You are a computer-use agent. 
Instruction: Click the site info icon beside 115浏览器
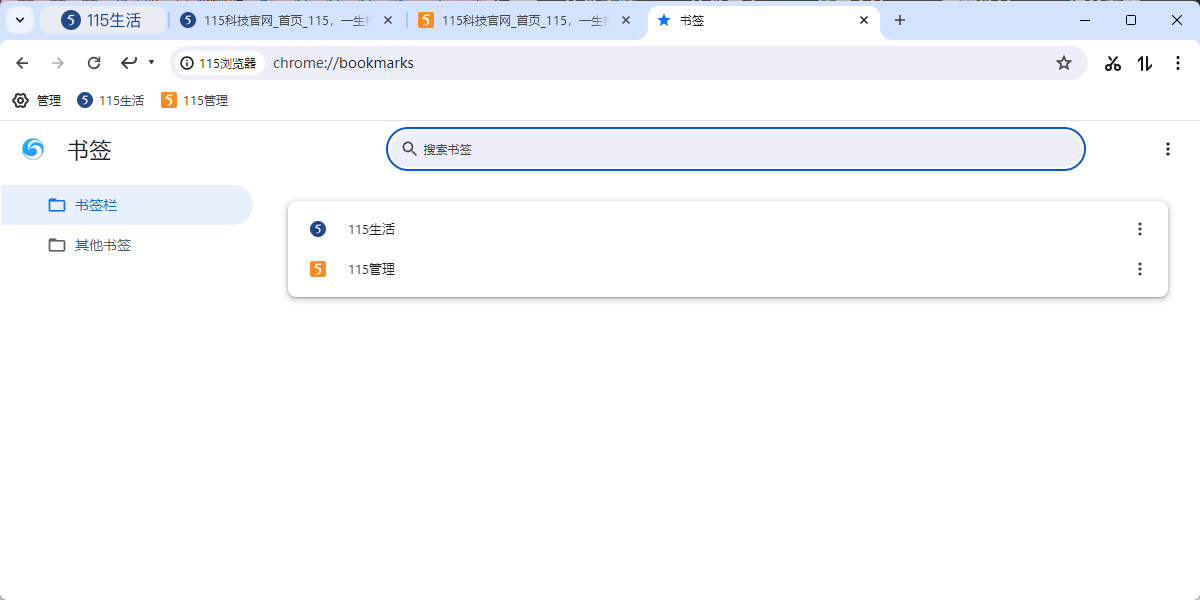pyautogui.click(x=187, y=63)
